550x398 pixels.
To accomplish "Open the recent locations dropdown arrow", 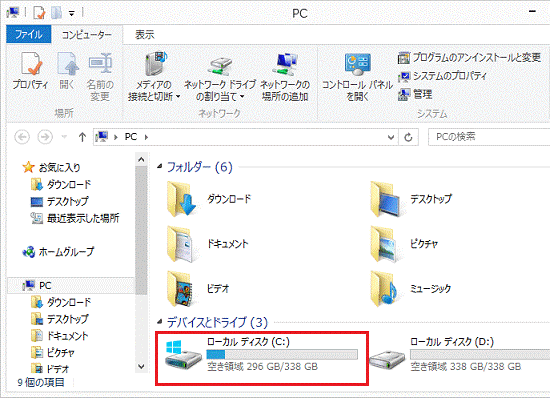I will (x=64, y=137).
